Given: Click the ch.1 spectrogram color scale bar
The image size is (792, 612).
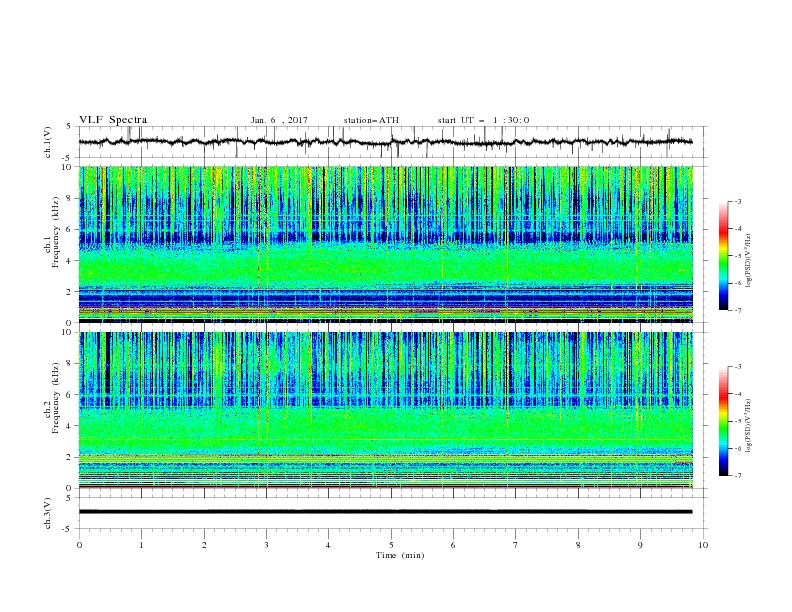Looking at the screenshot, I should tap(723, 256).
